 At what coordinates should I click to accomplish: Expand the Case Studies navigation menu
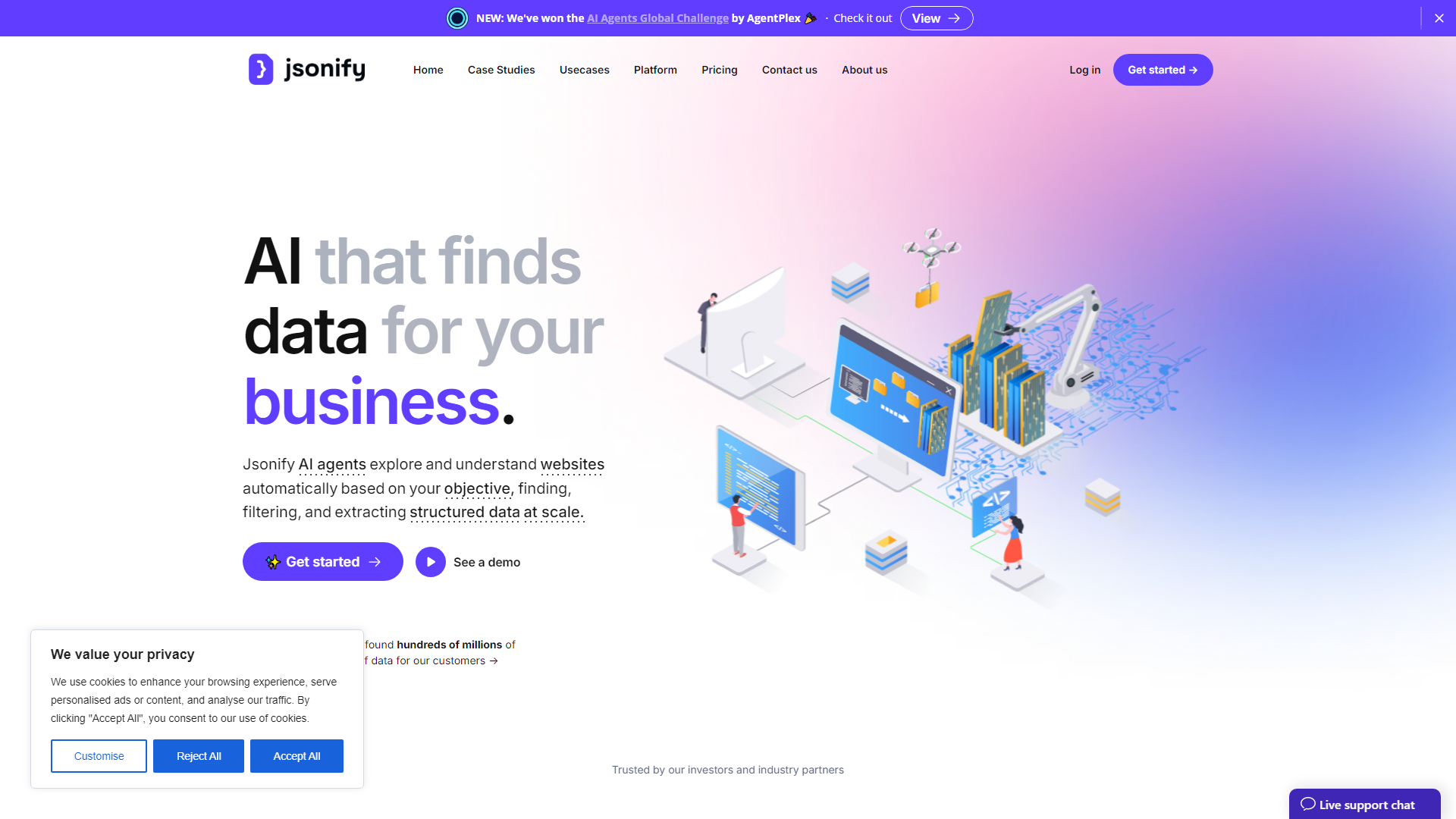[x=500, y=69]
